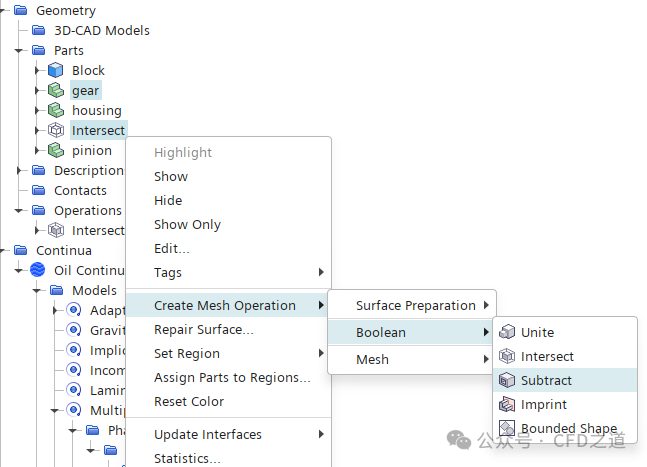Screen dimensions: 647x467
Task: Open the Tags submenu
Action: pyautogui.click(x=168, y=272)
